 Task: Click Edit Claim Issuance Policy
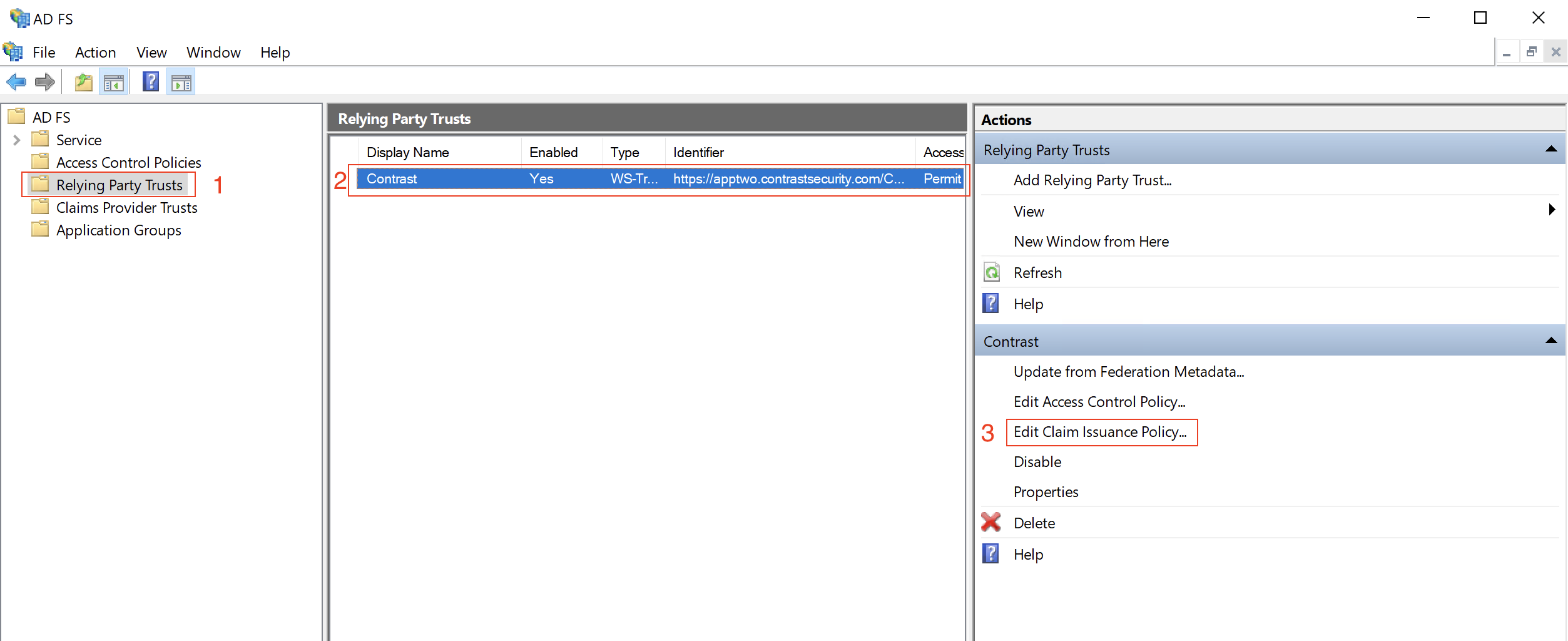pos(1099,432)
